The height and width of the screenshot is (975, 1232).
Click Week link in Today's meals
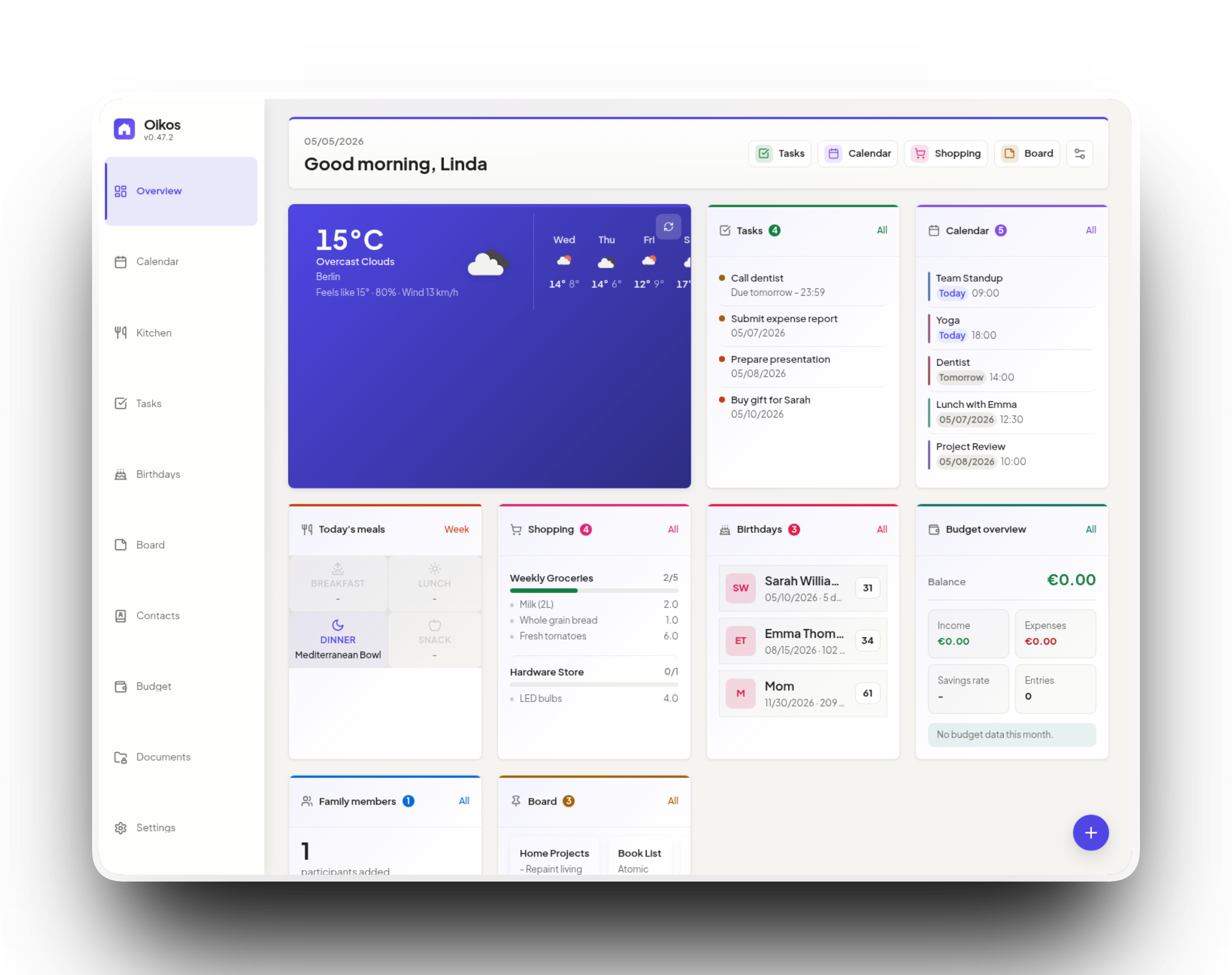point(457,530)
